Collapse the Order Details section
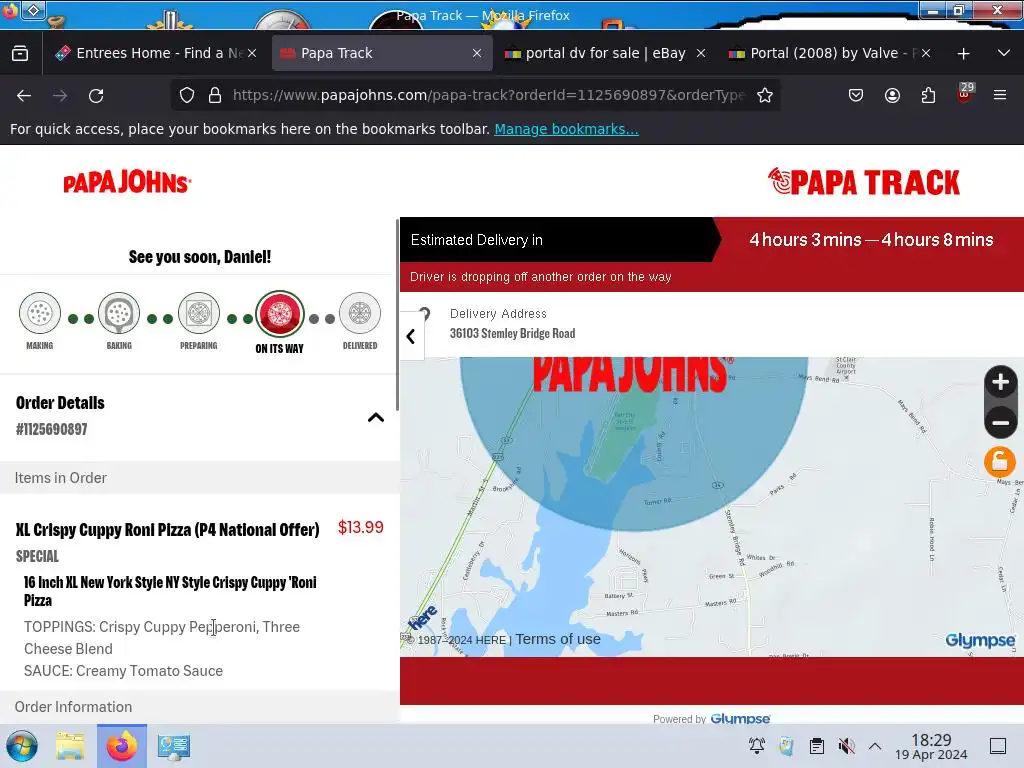This screenshot has height=768, width=1024. coord(376,417)
